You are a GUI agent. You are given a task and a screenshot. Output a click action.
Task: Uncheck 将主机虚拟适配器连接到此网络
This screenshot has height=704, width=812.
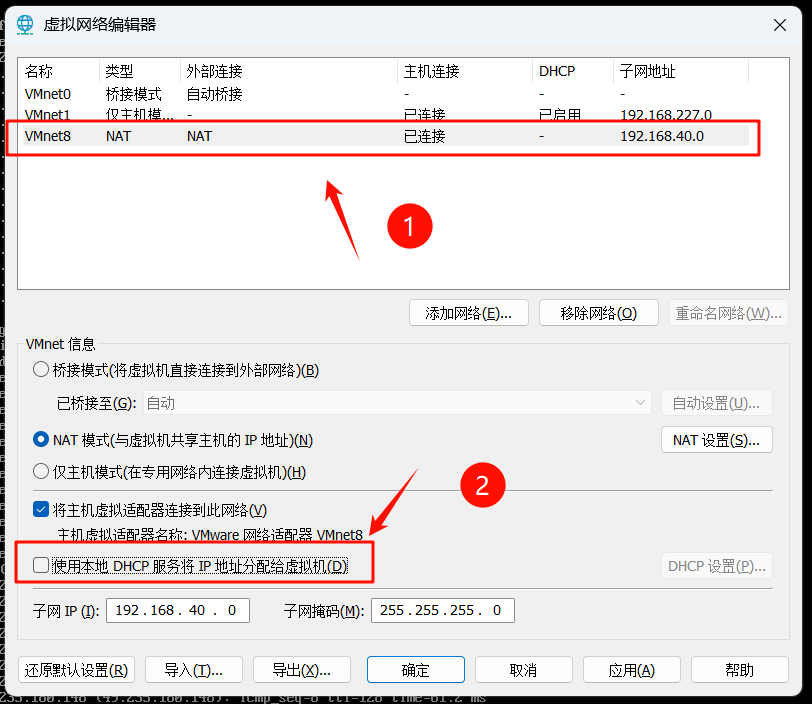click(40, 509)
